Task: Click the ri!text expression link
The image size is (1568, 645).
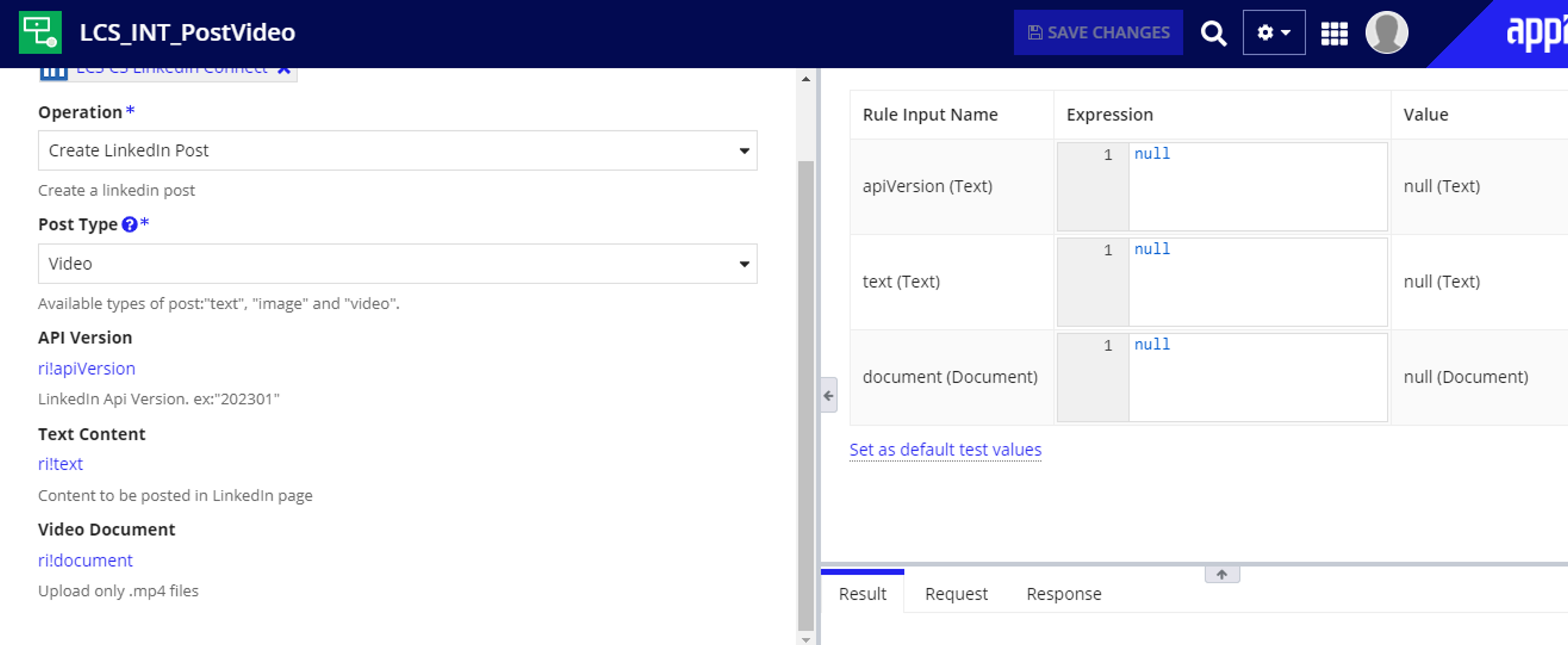Action: (x=60, y=464)
